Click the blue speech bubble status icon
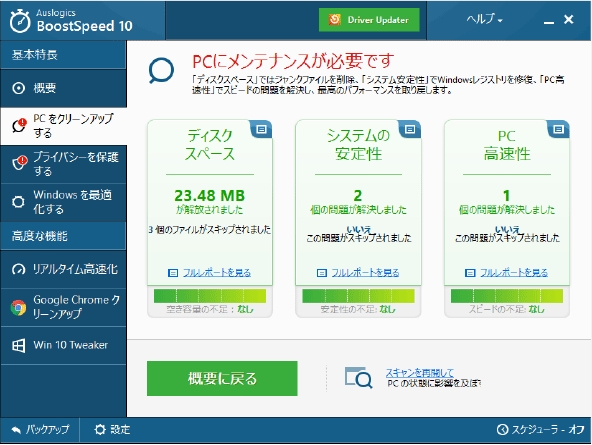592x445 pixels. click(161, 71)
